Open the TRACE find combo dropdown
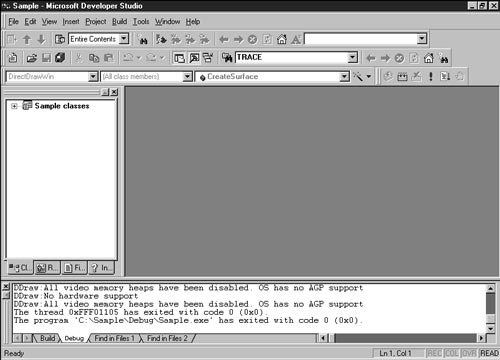The width and height of the screenshot is (500, 360). point(352,58)
